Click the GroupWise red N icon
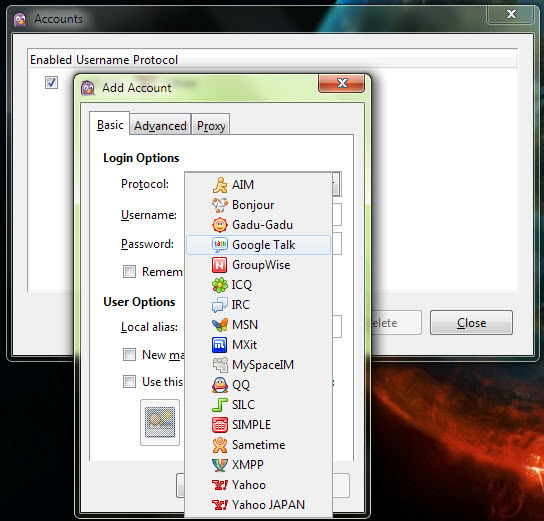 (220, 265)
